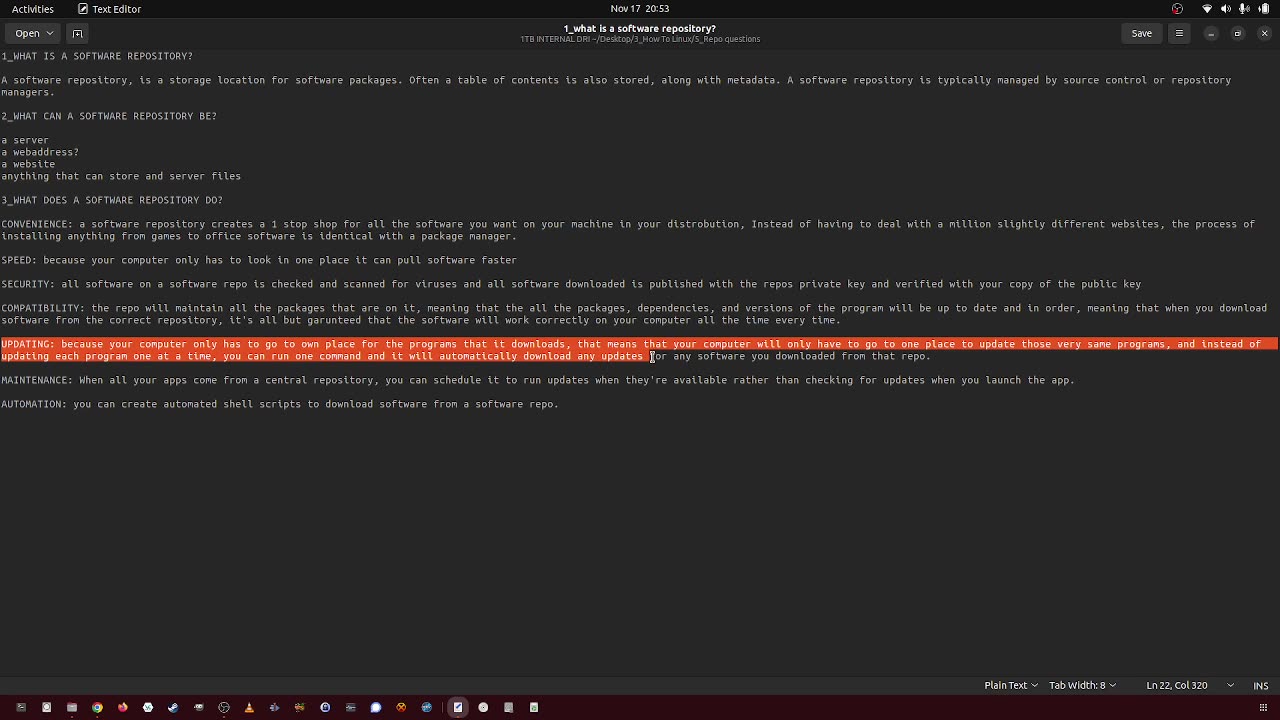Click the word 'AUTOMATION:' in the text

click(x=34, y=404)
